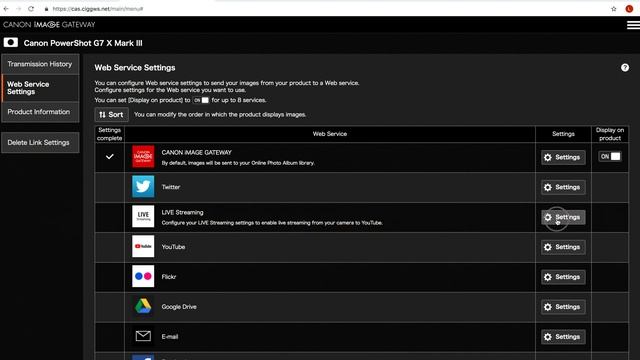Click the Google Drive triangle icon
Image resolution: width=640 pixels, height=360 pixels.
pyautogui.click(x=143, y=306)
